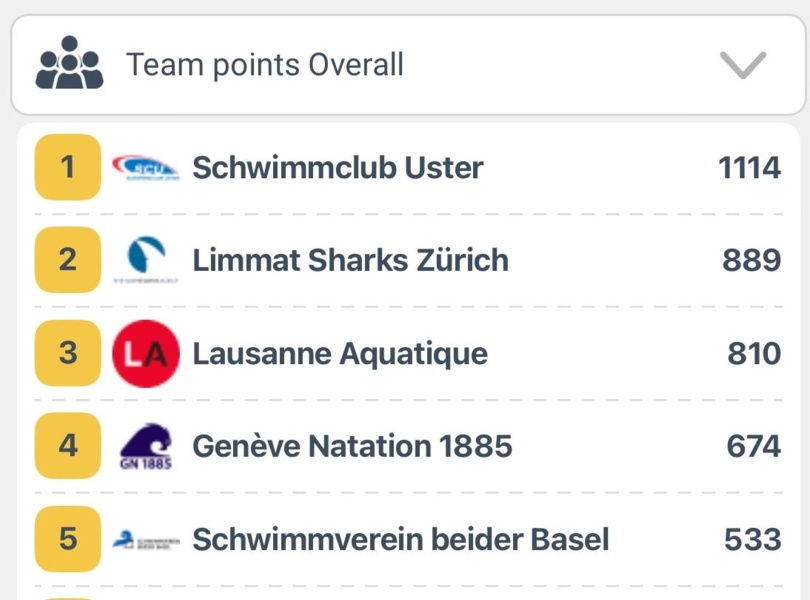Click the Schwimmclub Uster club logo

click(x=146, y=168)
